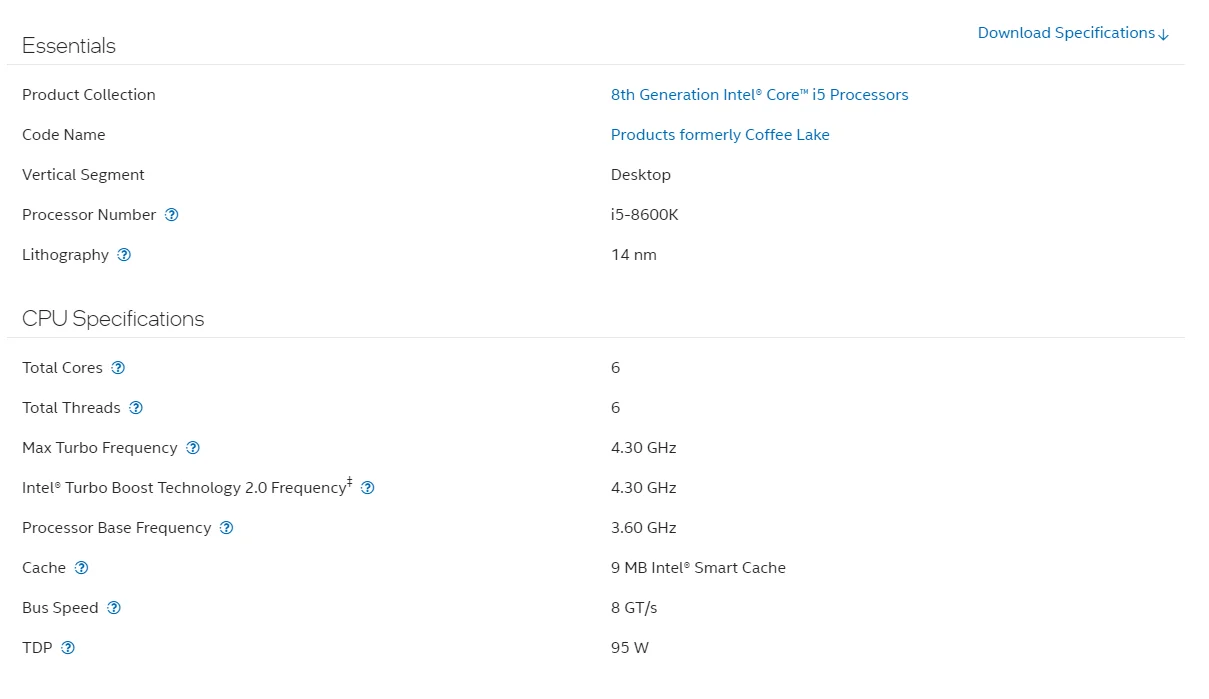Open Turbo Boost Technology 2.0 help icon
Screen dimensions: 1209x699
(367, 488)
